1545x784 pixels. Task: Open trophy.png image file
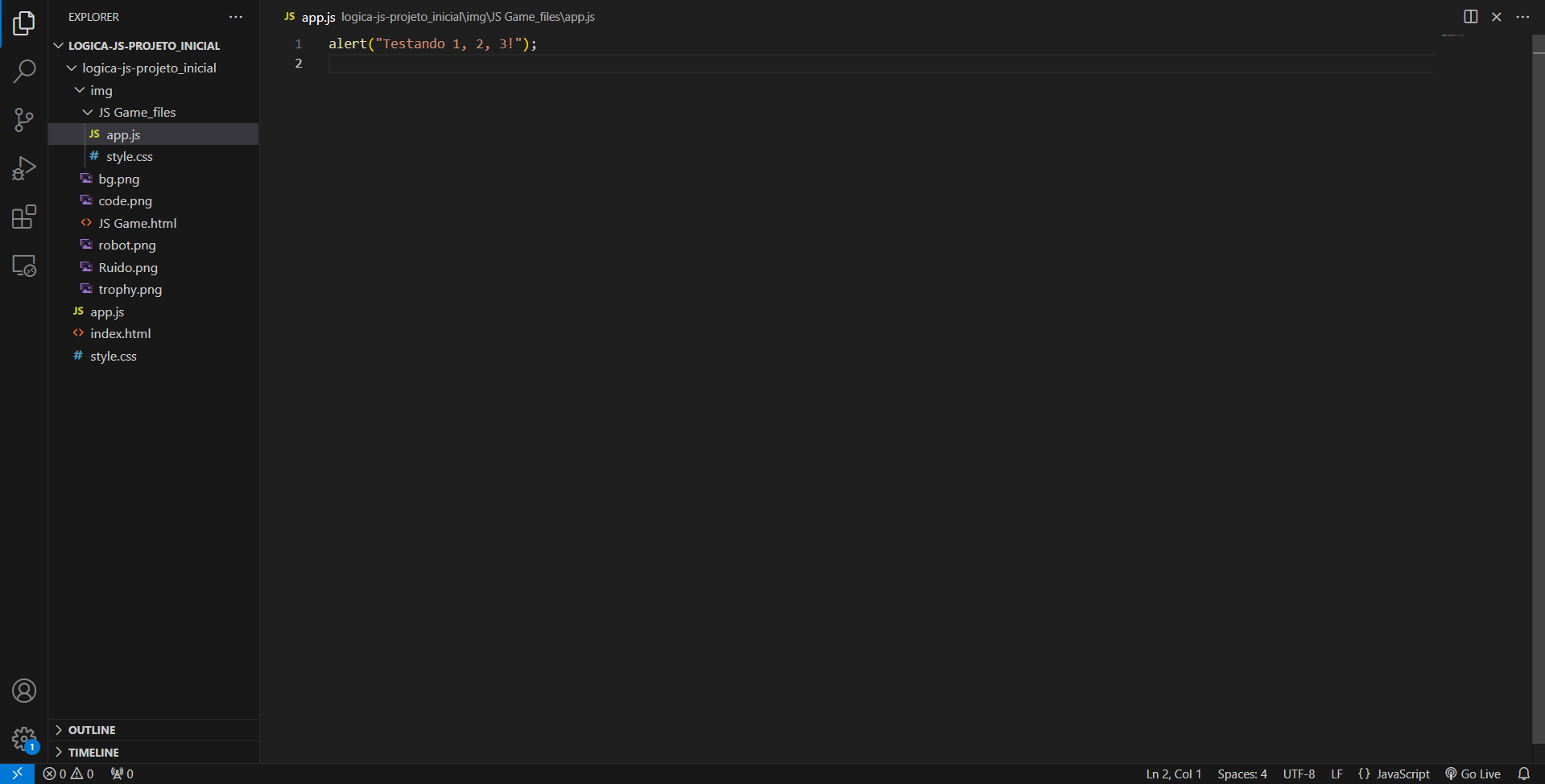coord(154,290)
